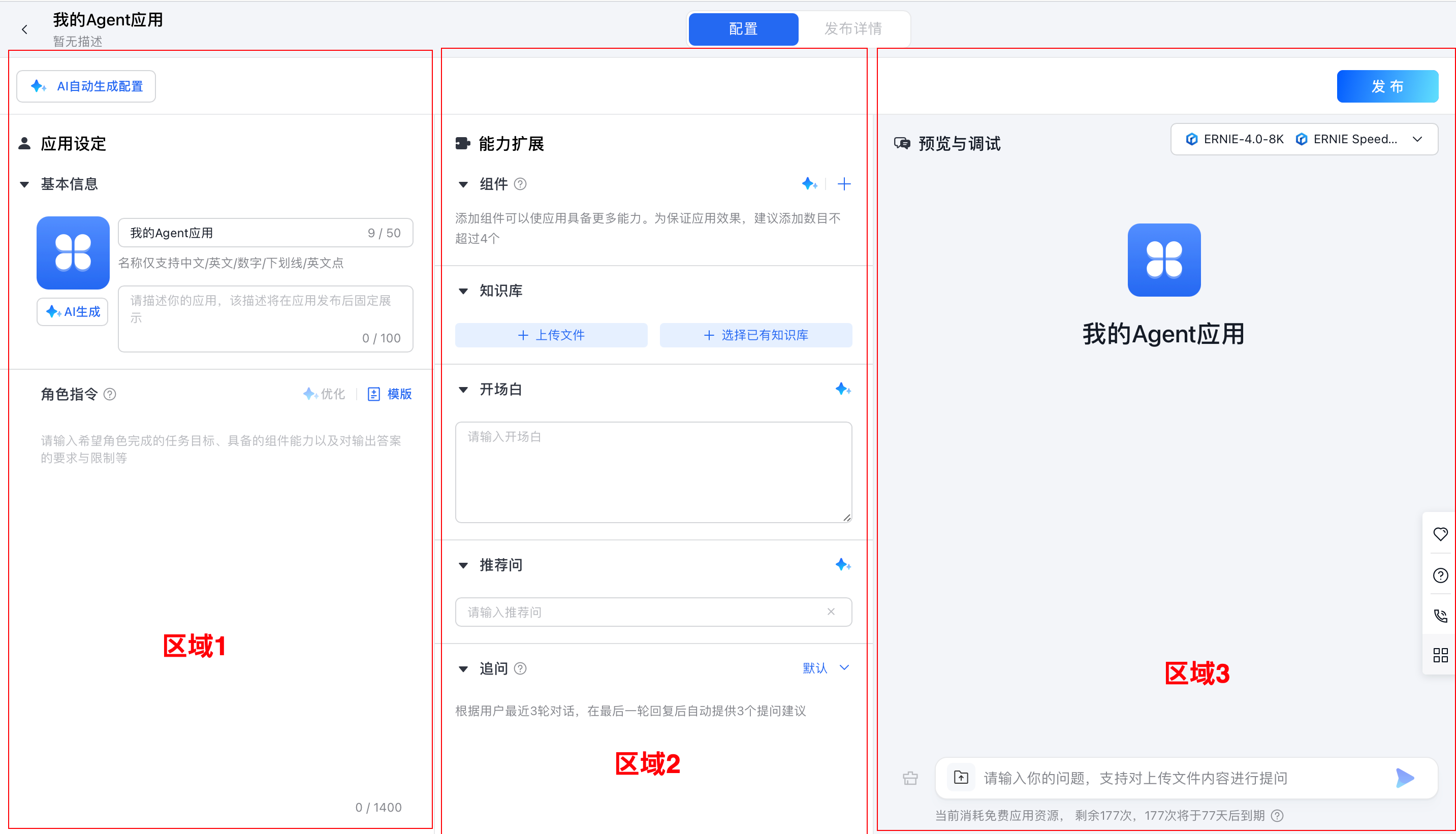The height and width of the screenshot is (834, 1456).
Task: Click the clear-conversation broom icon
Action: (910, 778)
